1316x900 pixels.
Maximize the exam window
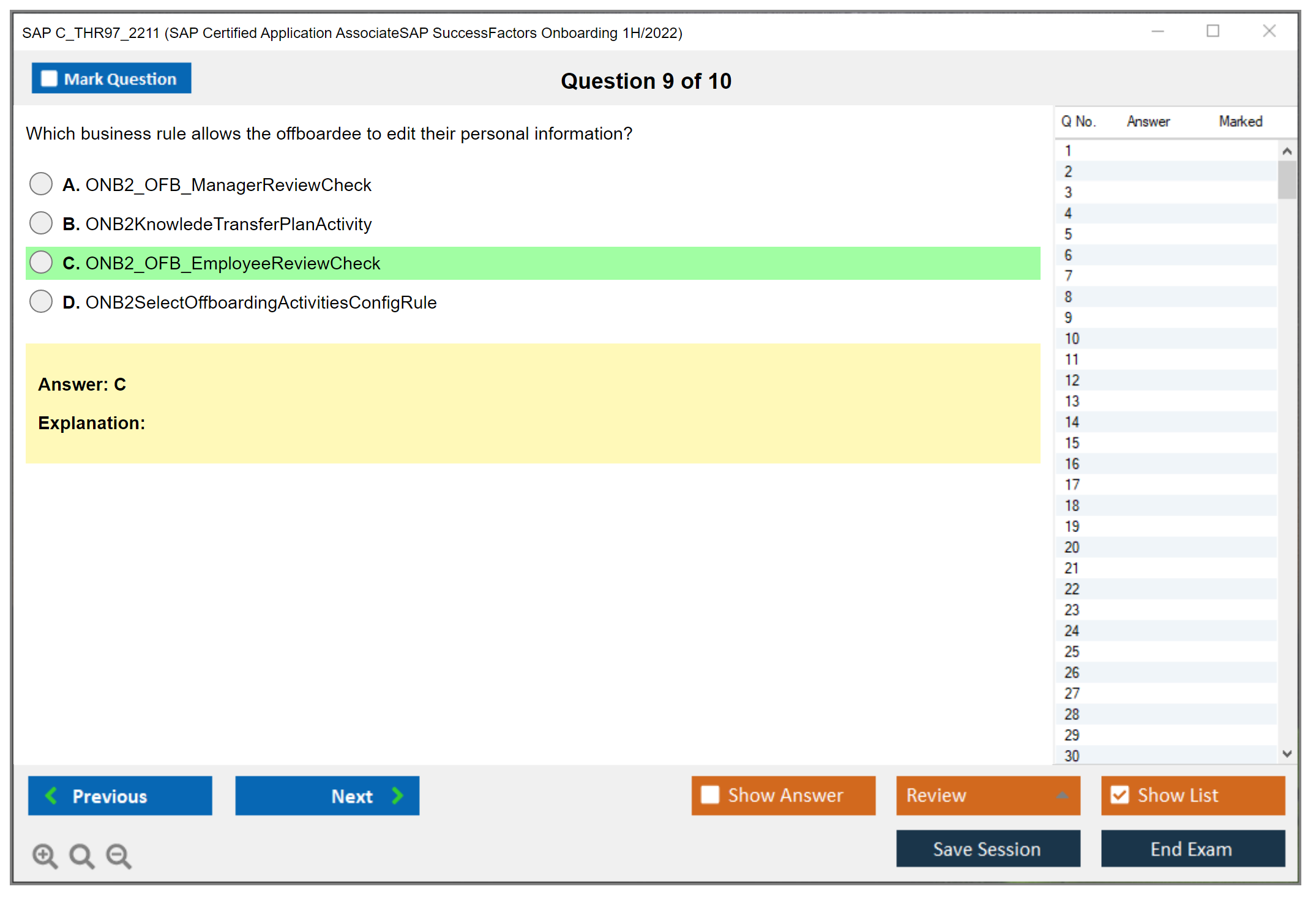(x=1213, y=31)
